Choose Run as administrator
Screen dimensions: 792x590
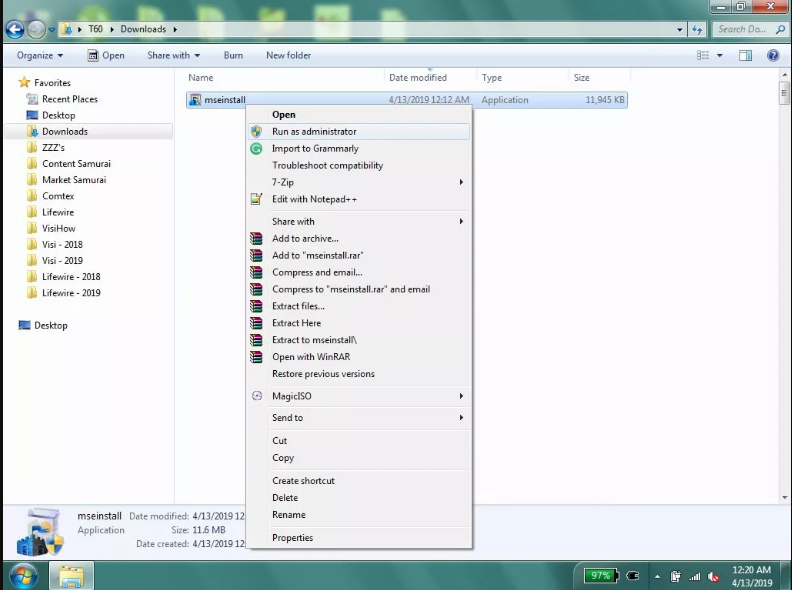coord(359,132)
